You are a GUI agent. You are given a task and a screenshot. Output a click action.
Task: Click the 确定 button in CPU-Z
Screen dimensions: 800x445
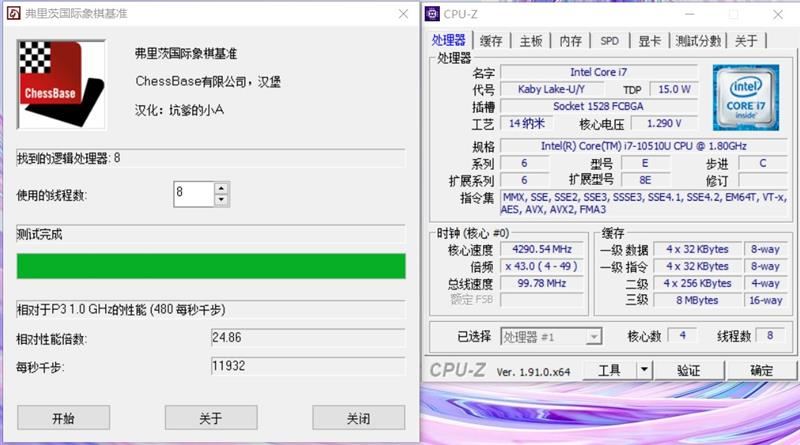click(x=761, y=370)
